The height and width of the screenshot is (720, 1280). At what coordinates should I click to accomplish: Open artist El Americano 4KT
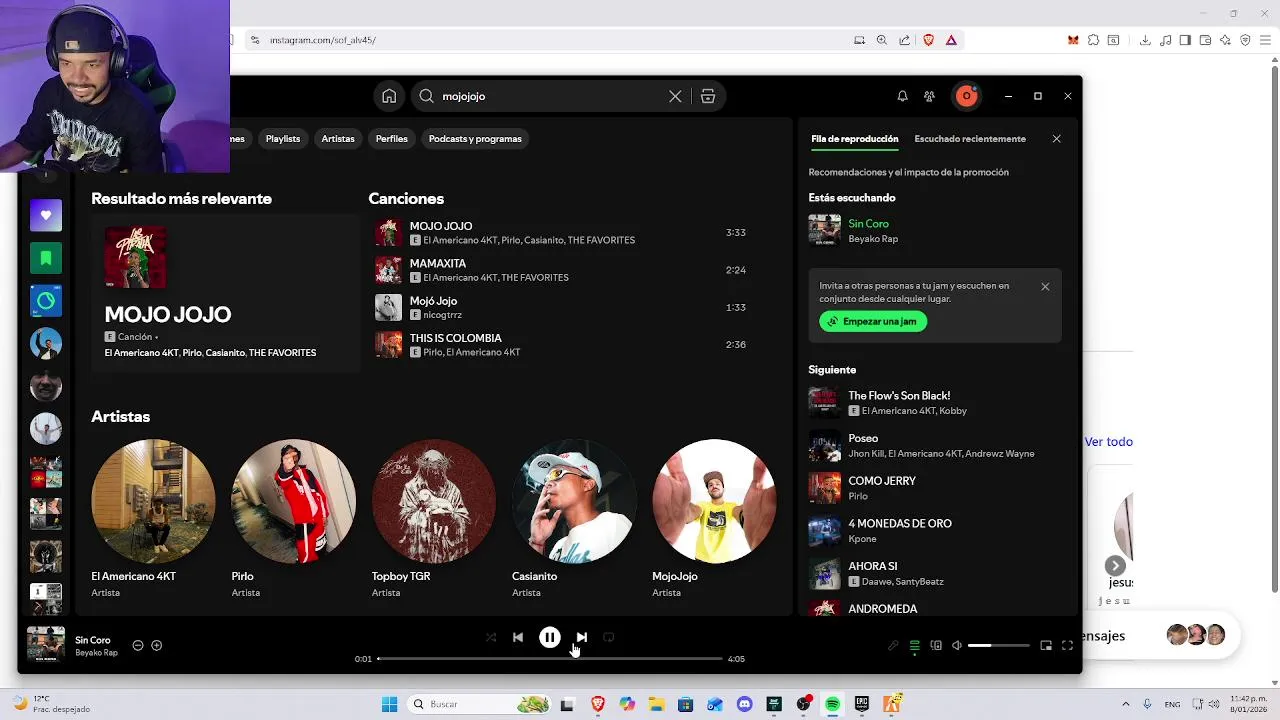tap(153, 518)
